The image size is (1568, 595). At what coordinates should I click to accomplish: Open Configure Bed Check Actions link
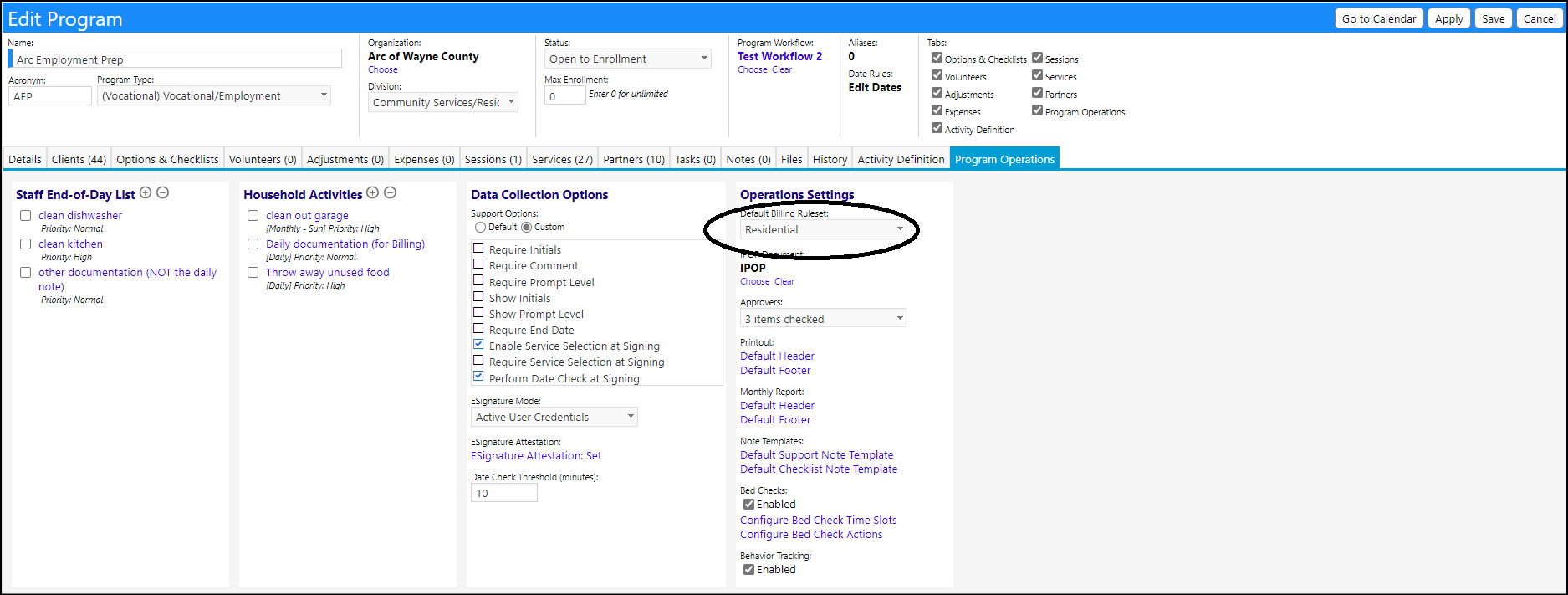coord(811,534)
